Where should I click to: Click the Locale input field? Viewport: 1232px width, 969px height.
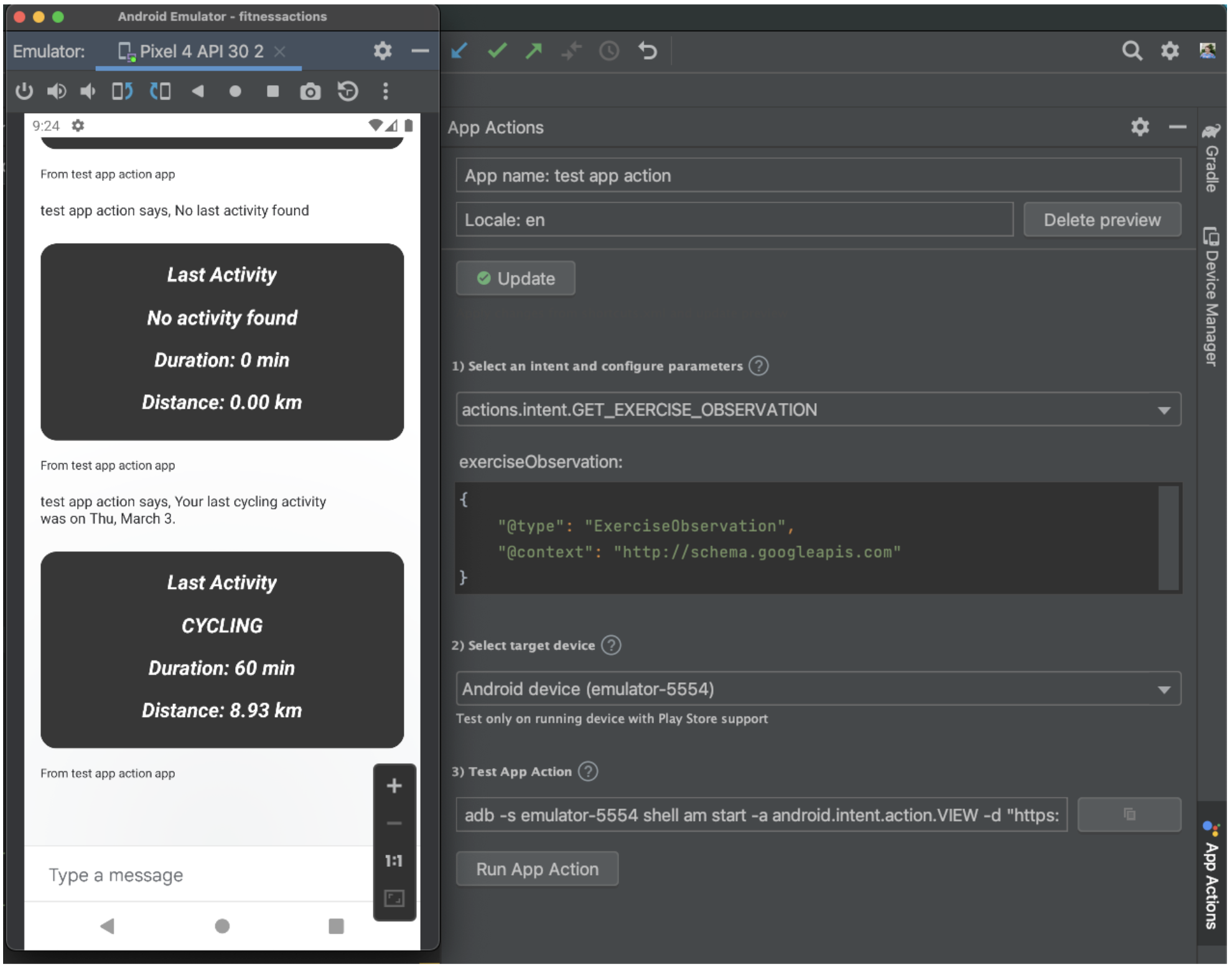[x=735, y=220]
